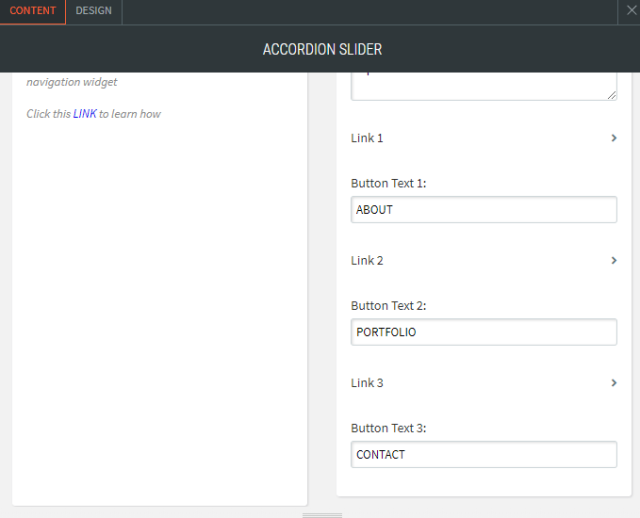Expand the Link 2 section
Screen dimensions: 640x518
[367, 261]
